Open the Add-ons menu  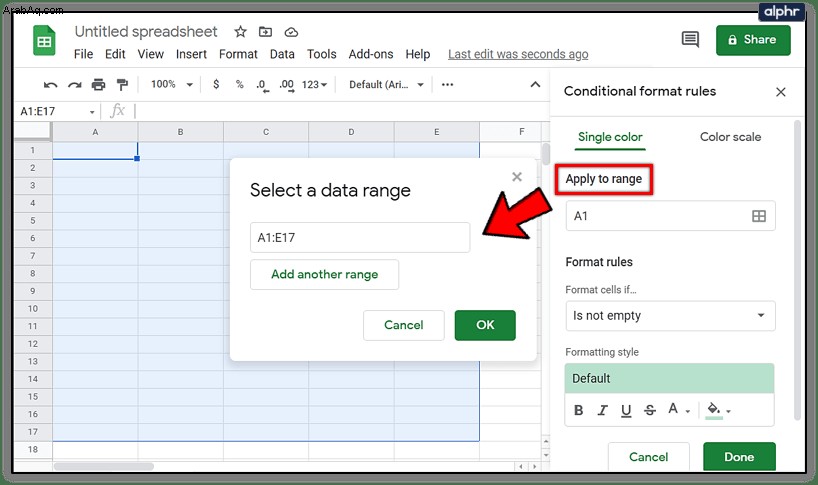pos(371,54)
